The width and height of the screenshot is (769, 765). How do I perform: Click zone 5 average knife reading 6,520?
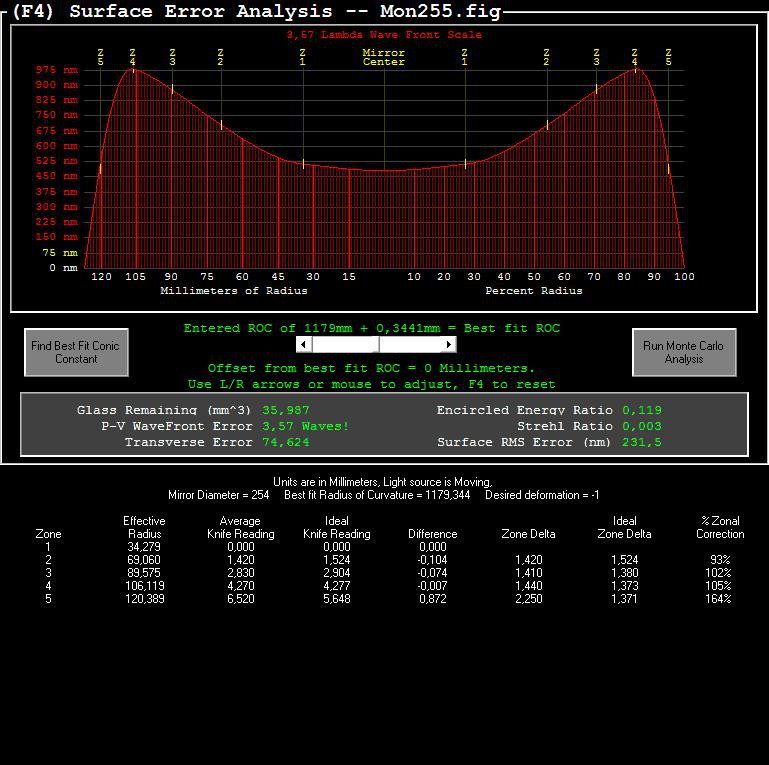[x=240, y=599]
